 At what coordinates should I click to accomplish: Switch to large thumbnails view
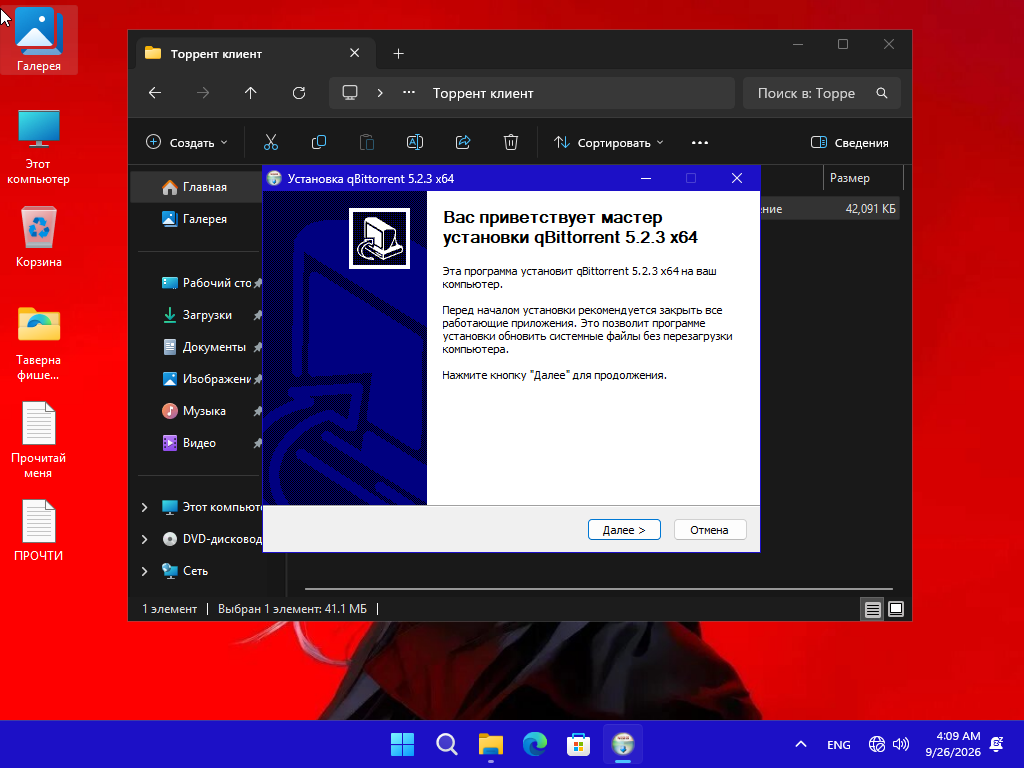click(x=896, y=609)
